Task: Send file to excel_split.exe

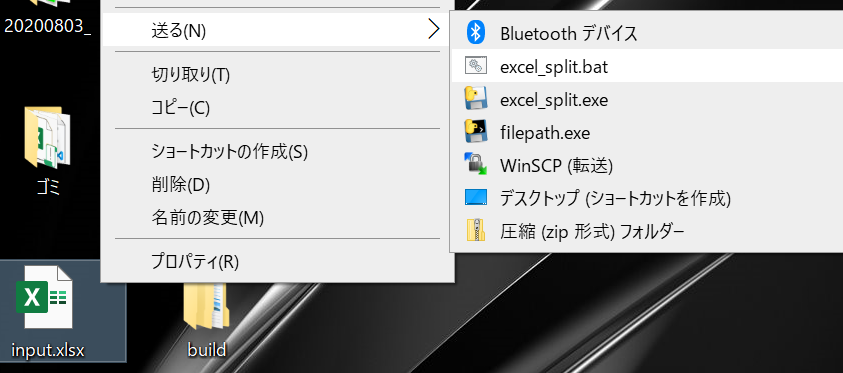Action: (647, 99)
